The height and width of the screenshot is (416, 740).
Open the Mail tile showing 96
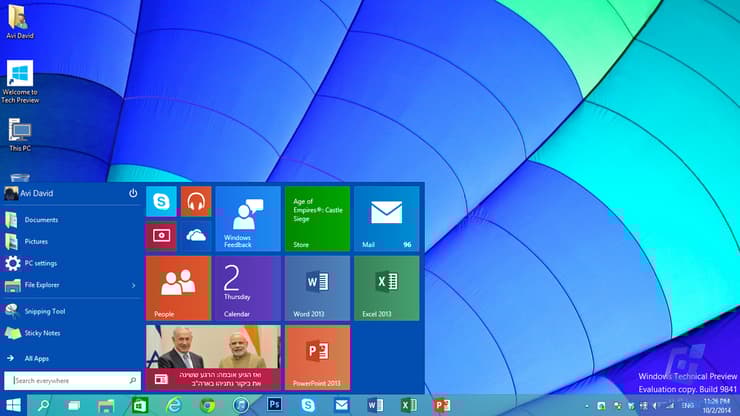click(387, 219)
